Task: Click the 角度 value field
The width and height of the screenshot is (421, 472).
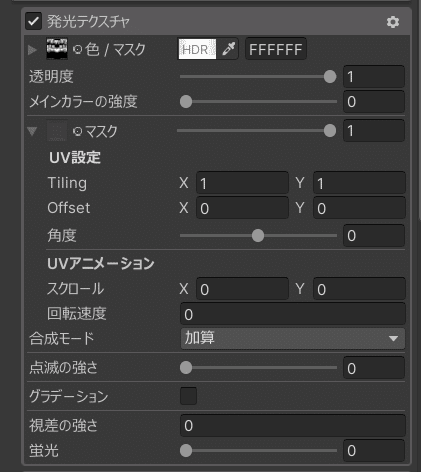Action: click(x=374, y=236)
